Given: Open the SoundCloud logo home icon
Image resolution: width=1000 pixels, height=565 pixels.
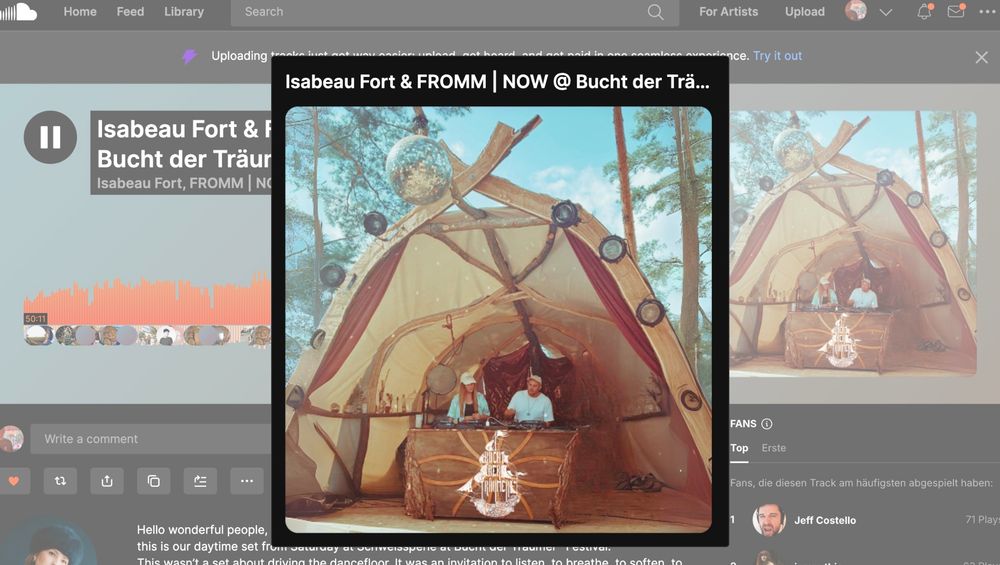Looking at the screenshot, I should point(18,11).
